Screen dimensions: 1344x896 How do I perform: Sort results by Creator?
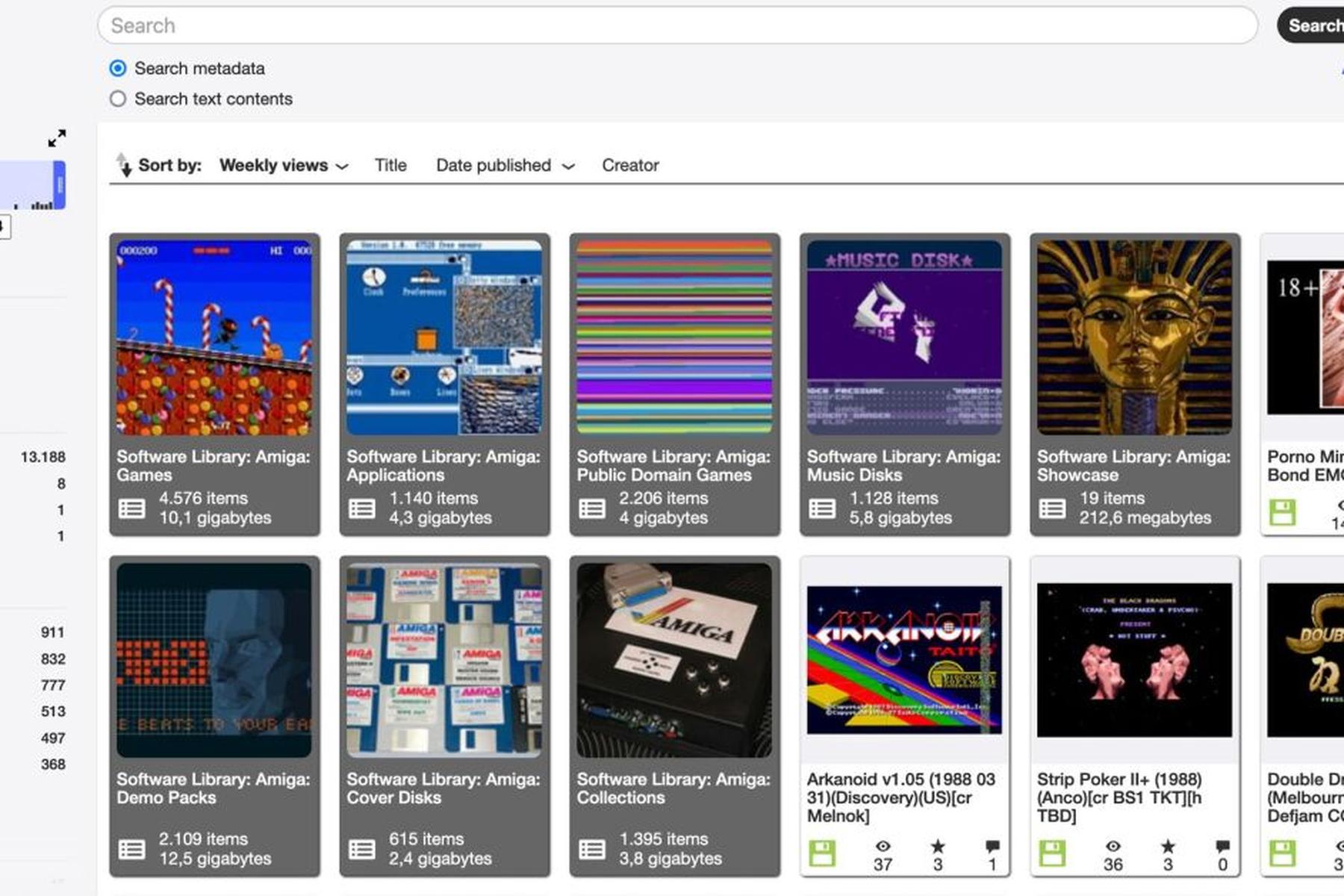[630, 165]
